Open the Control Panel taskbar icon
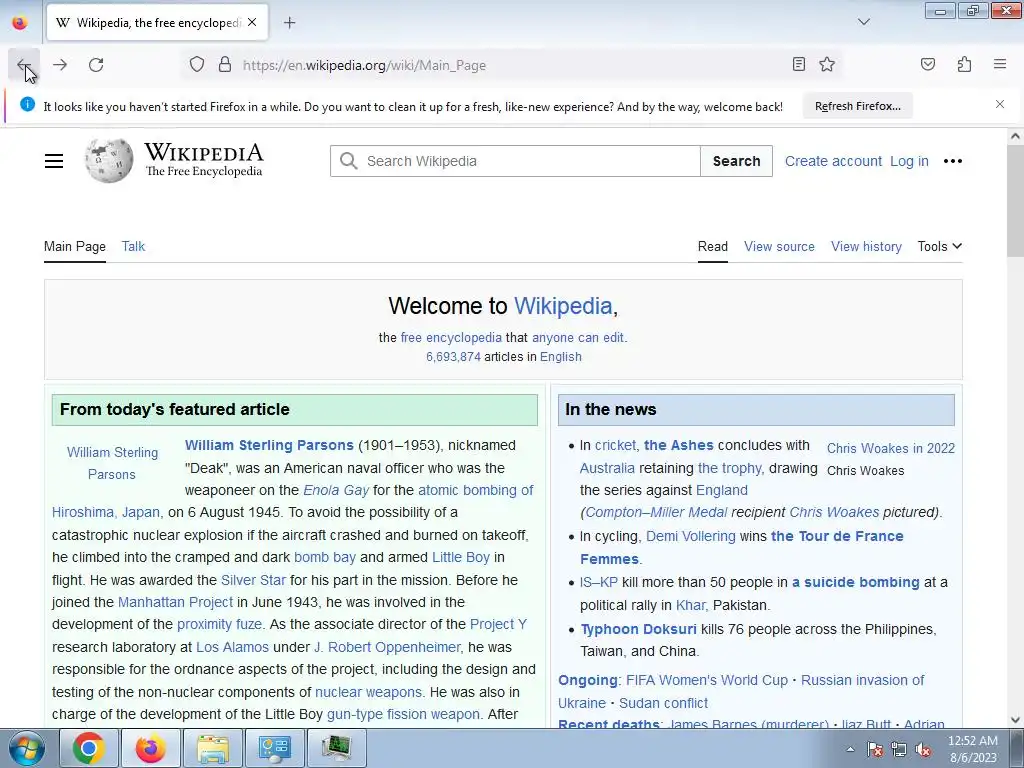 click(274, 748)
